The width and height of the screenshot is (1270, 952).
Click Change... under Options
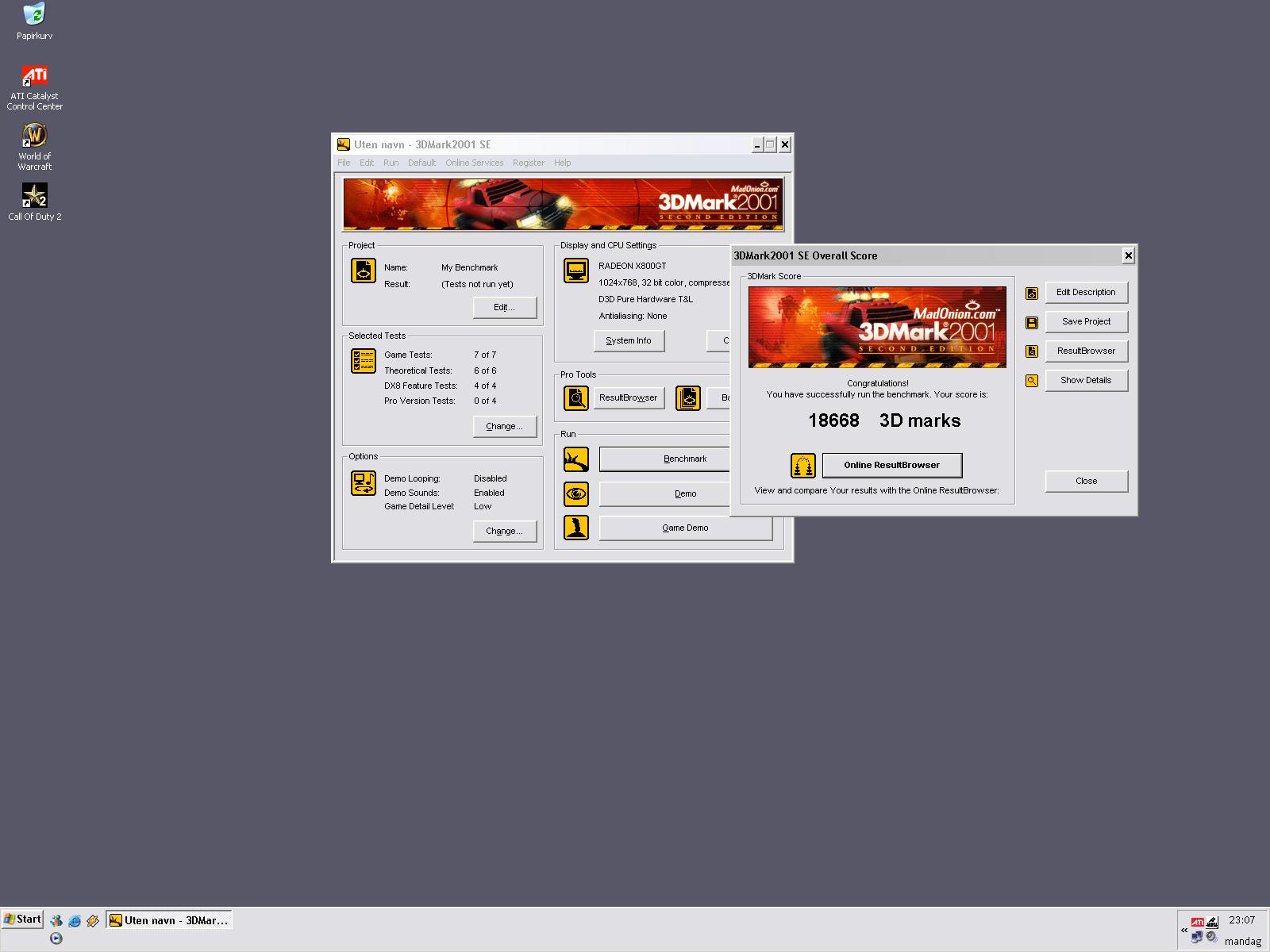(505, 532)
